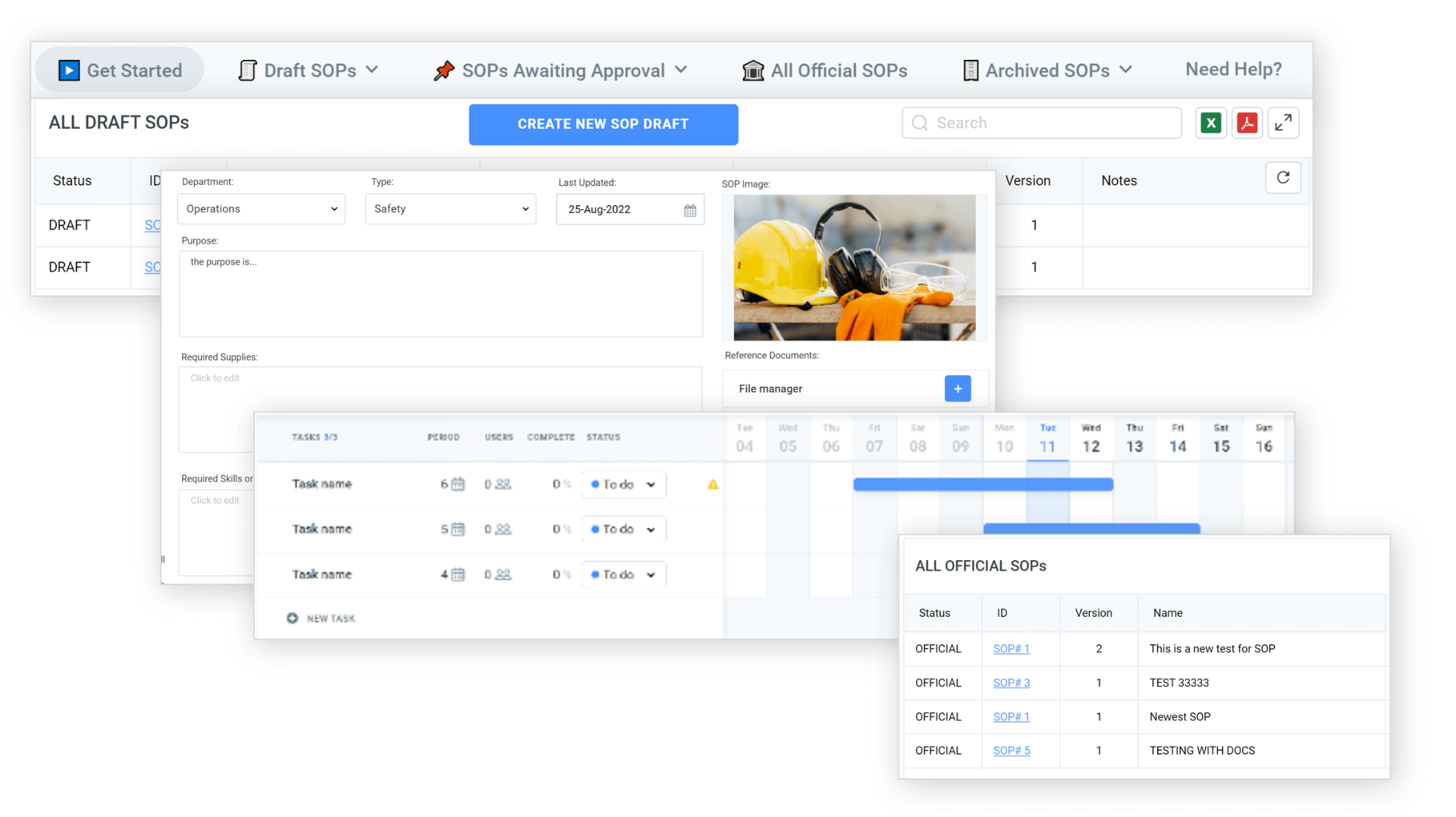1456x817 pixels.
Task: Open SOP# 1 link for Newest SOP
Action: tap(1012, 717)
